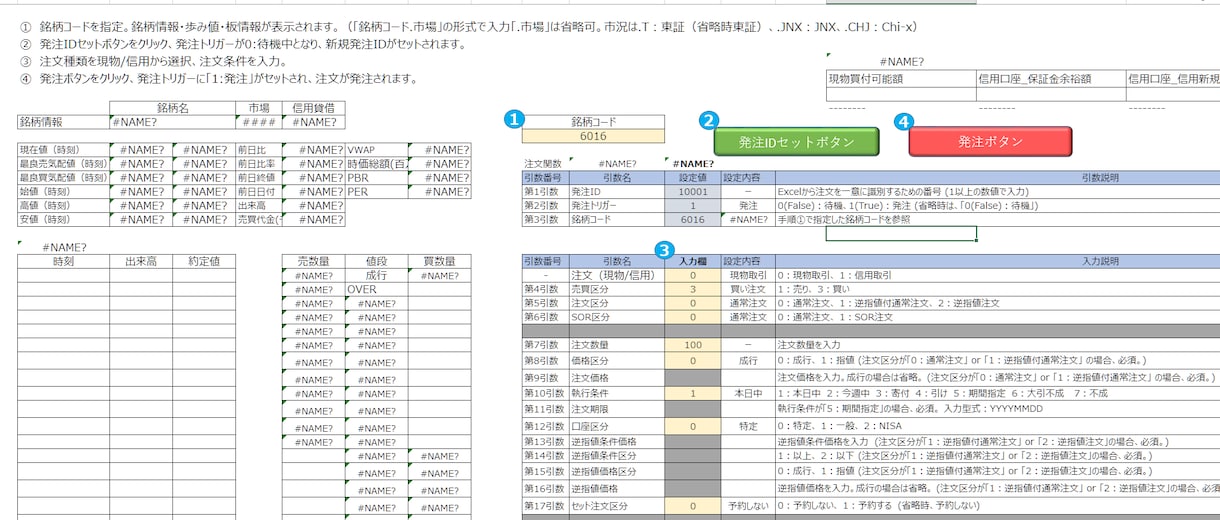Select the 特定 setting cell
Screen dimensions: 1220x520
click(x=748, y=426)
